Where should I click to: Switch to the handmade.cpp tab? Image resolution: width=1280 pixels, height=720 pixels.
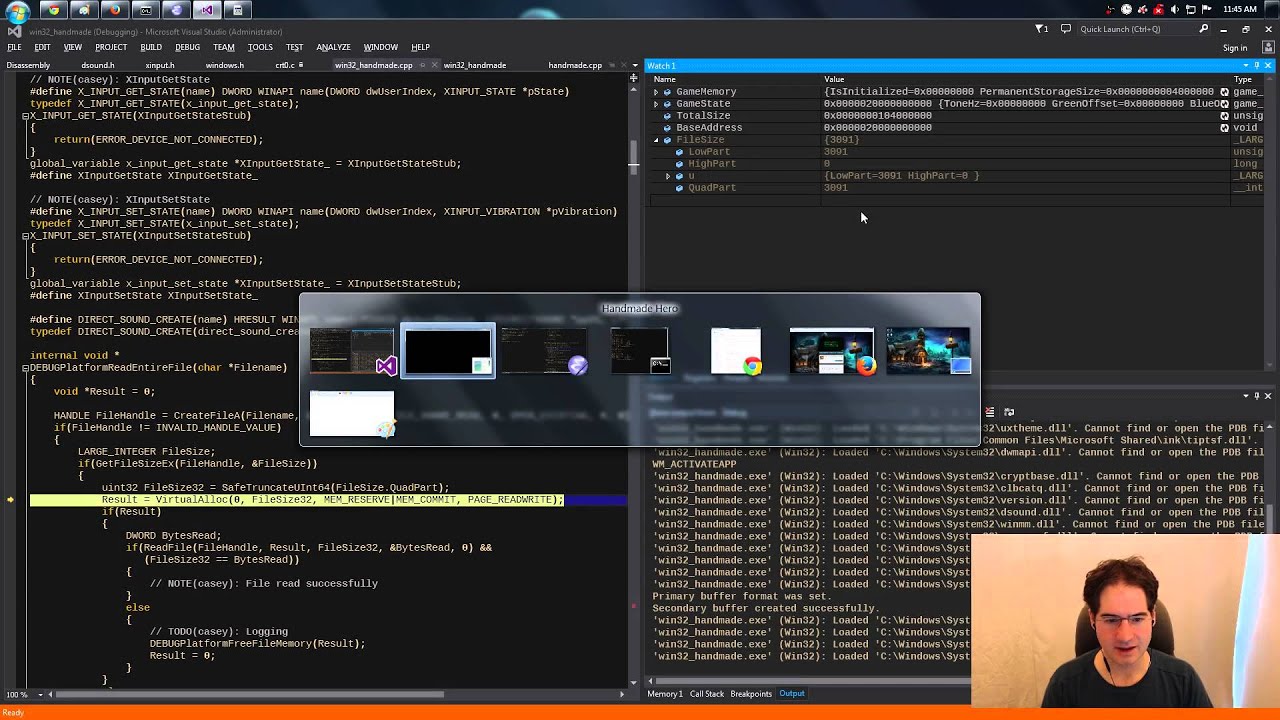click(x=575, y=65)
